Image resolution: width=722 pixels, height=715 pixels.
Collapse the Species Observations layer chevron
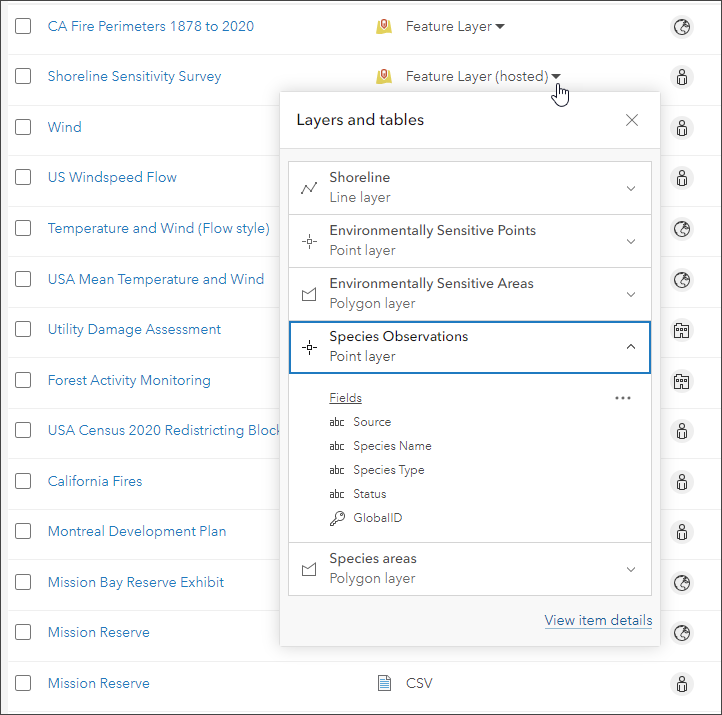pyautogui.click(x=631, y=347)
